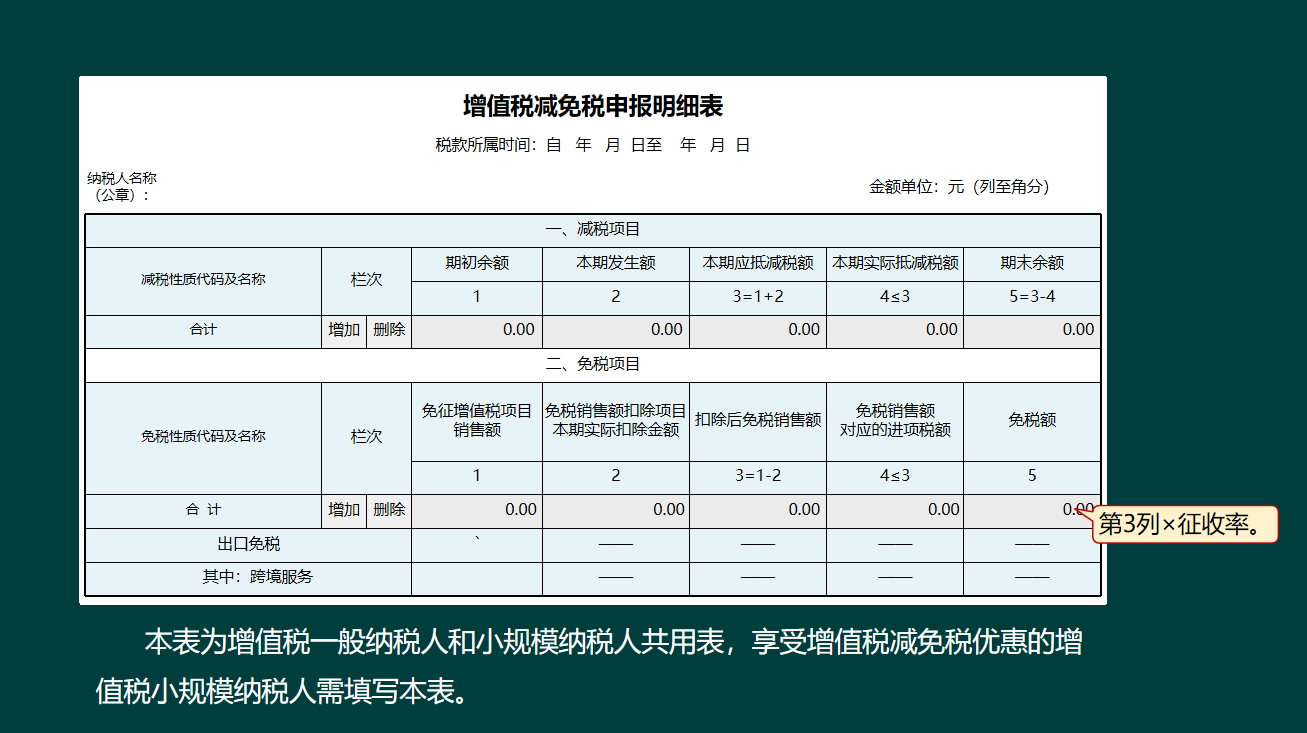Select the 本期发生额 column header
Screen dimensions: 1307x733
[615, 263]
